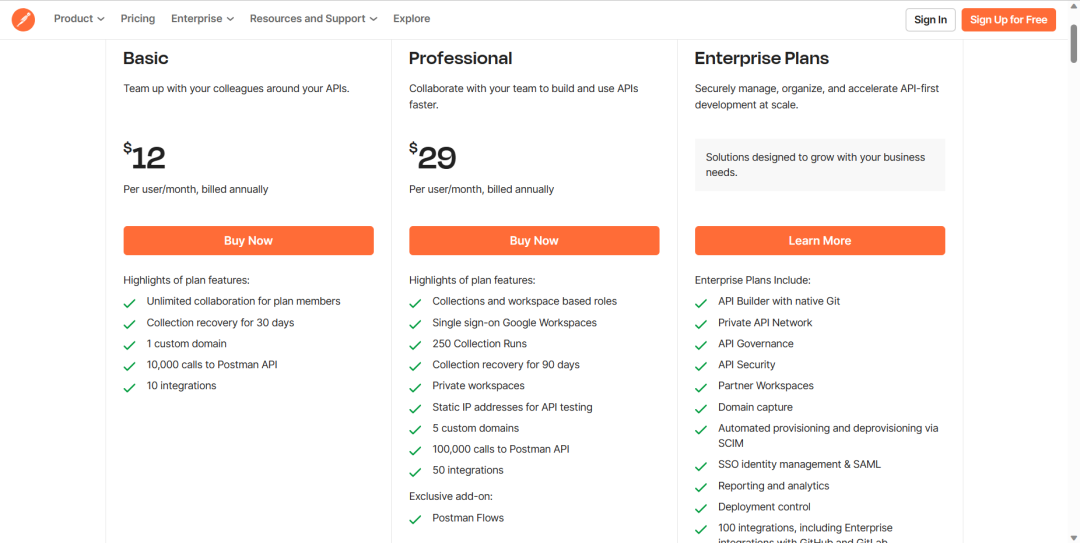
Task: Click Learn More for Enterprise Plans
Action: click(x=819, y=241)
